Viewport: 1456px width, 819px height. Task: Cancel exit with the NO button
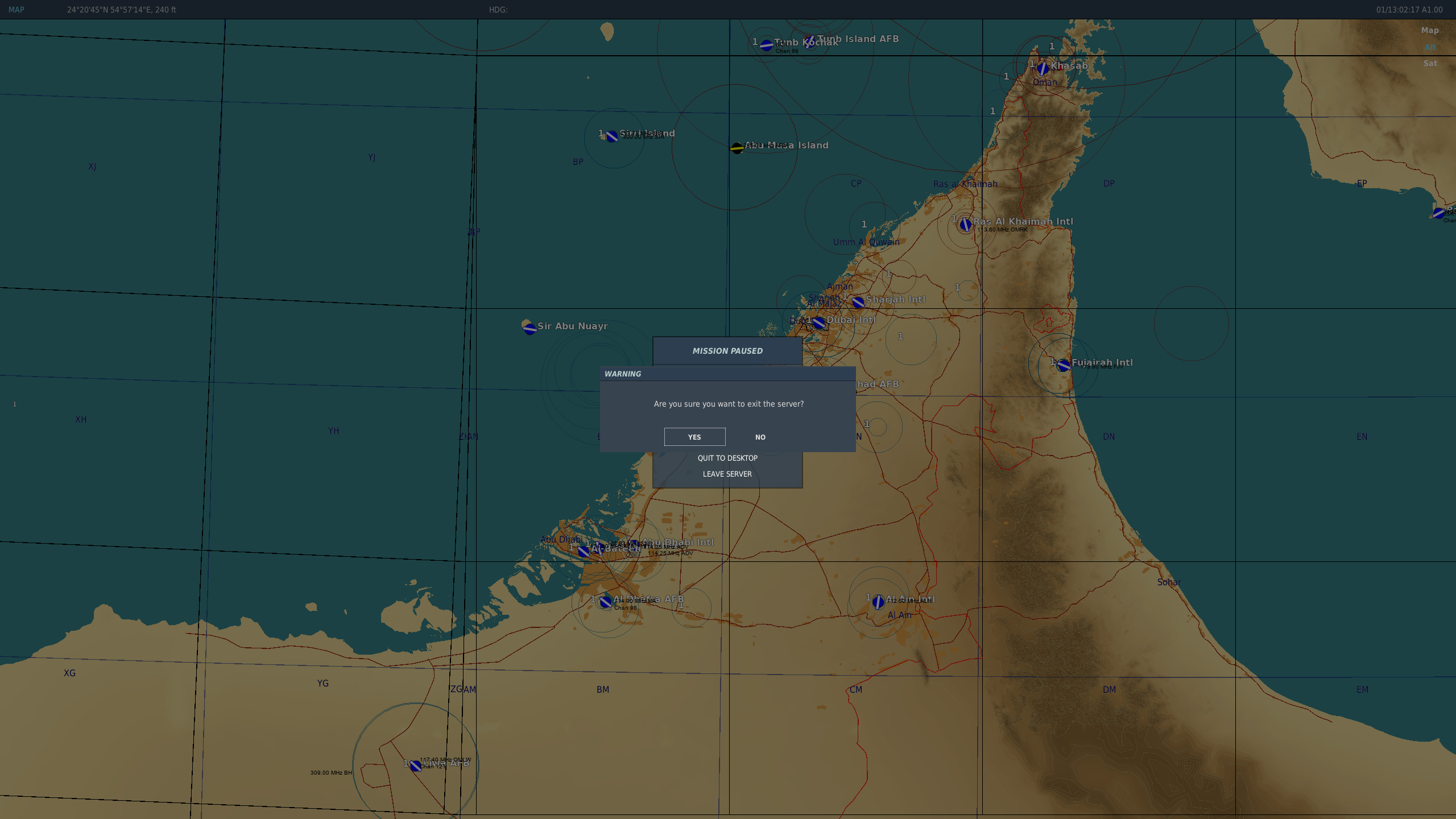pos(760,437)
